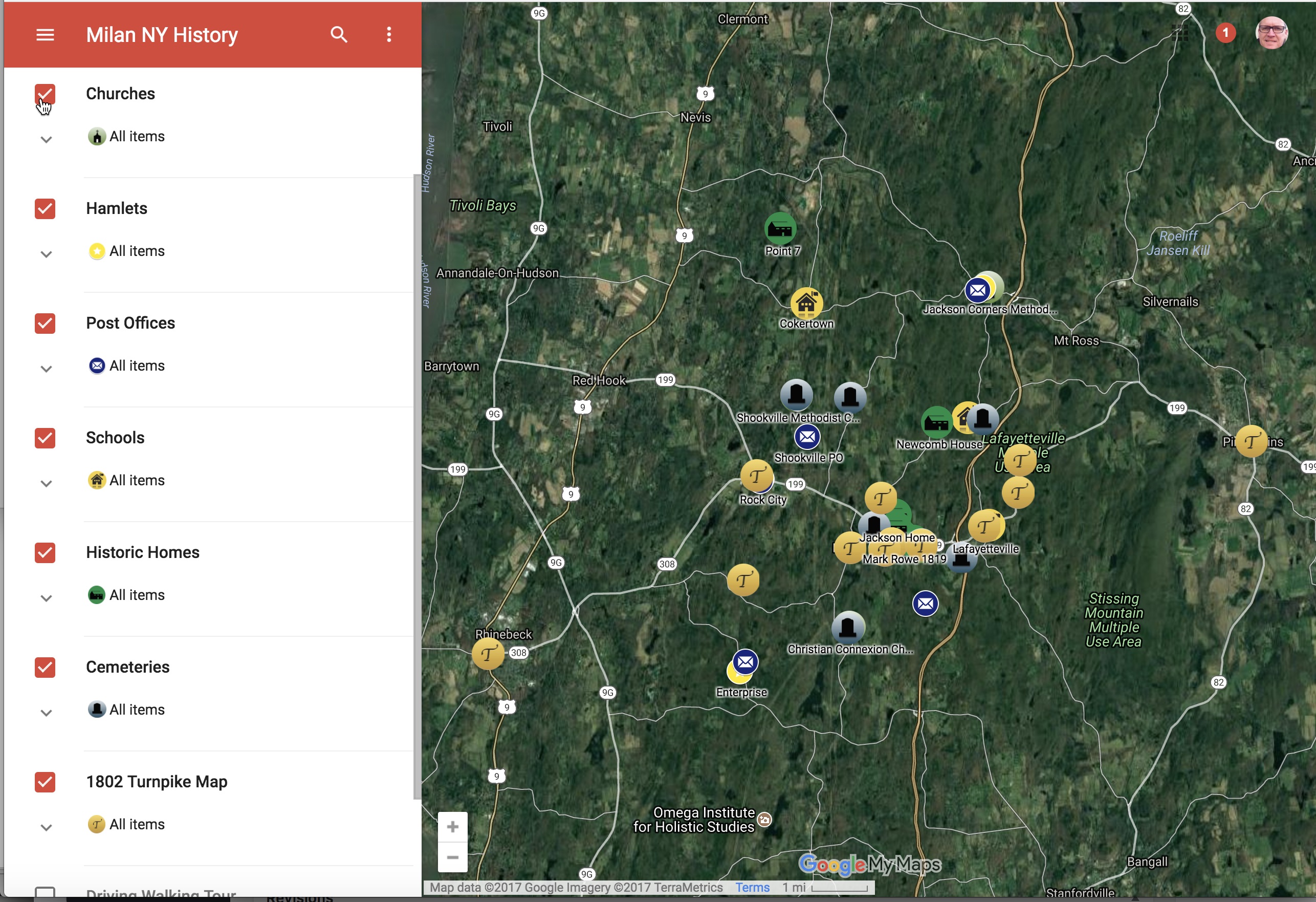
Task: Select the Rock City turnpike marker
Action: point(757,477)
